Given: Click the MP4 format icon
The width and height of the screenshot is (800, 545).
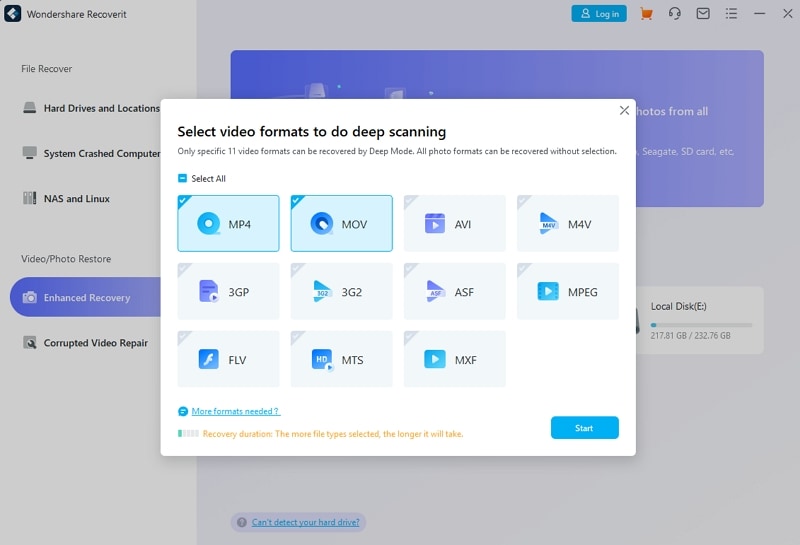Looking at the screenshot, I should point(208,224).
